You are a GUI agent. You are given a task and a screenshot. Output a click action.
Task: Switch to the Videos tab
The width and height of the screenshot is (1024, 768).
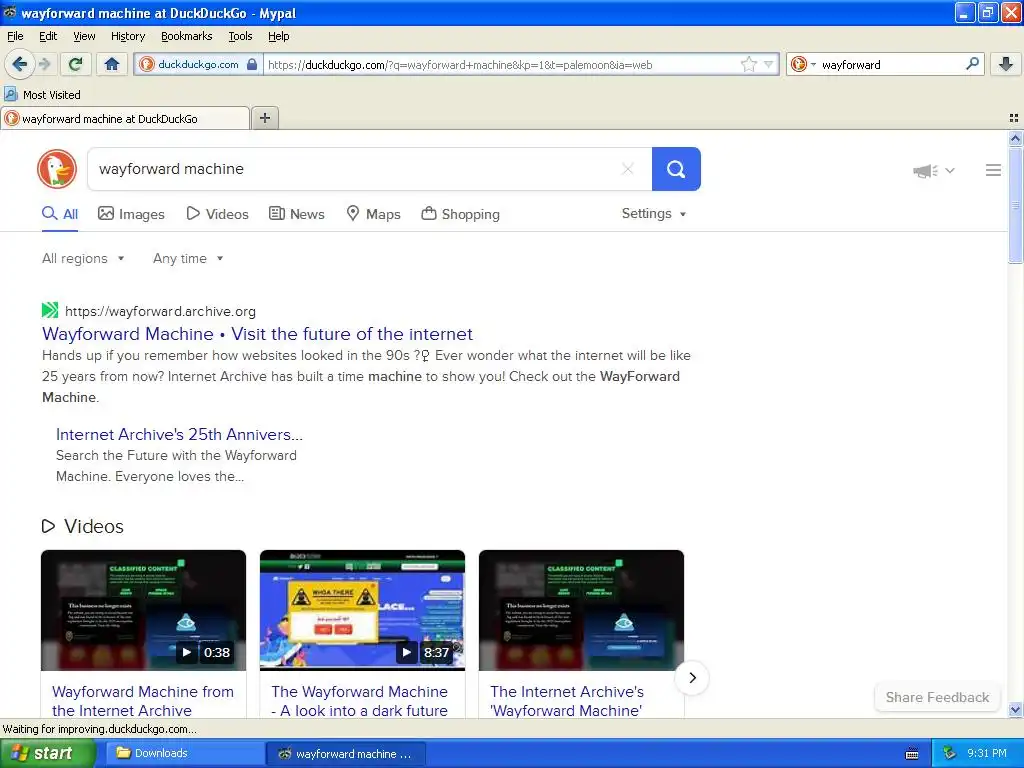pos(217,214)
